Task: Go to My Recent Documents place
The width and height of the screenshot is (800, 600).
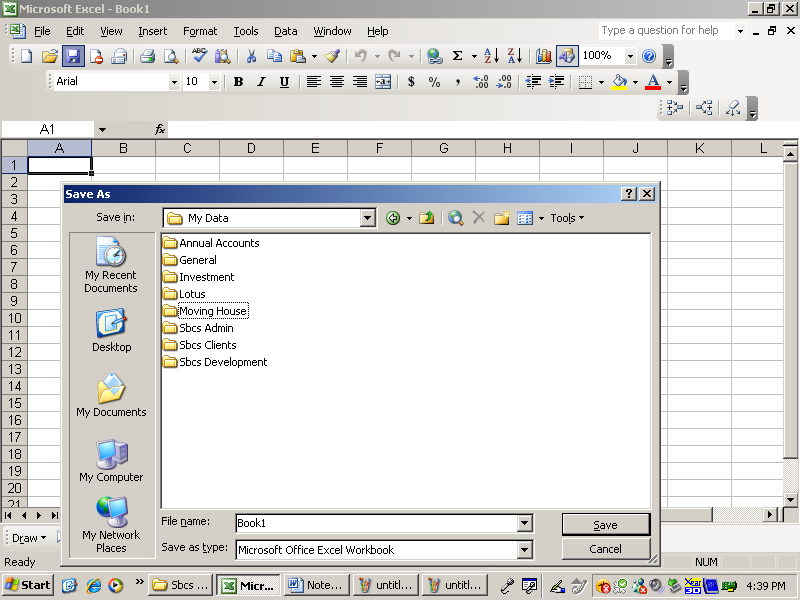Action: click(x=111, y=265)
